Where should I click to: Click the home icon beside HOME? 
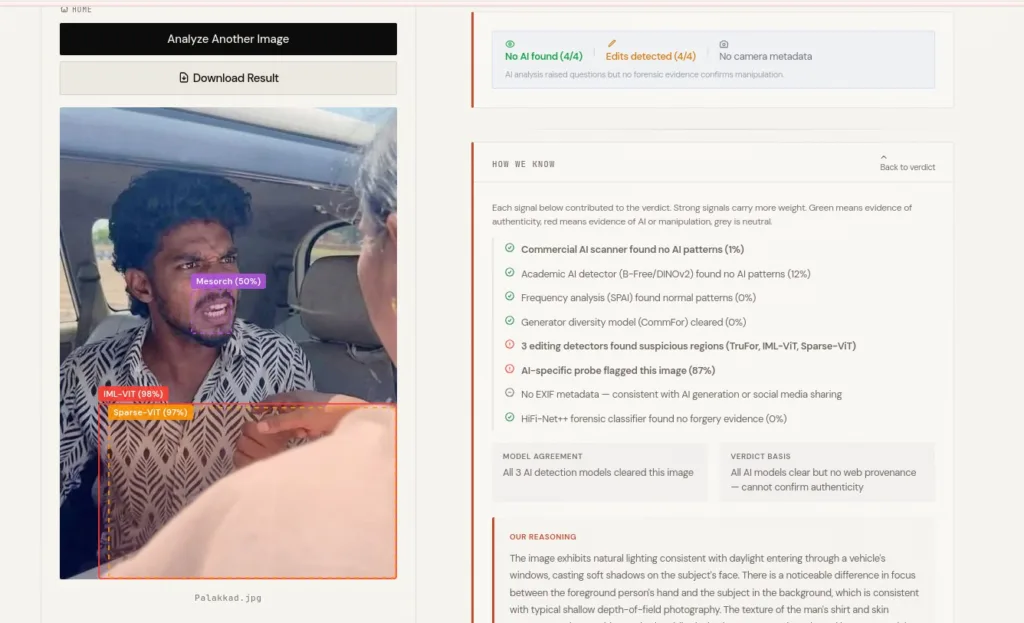click(x=64, y=9)
